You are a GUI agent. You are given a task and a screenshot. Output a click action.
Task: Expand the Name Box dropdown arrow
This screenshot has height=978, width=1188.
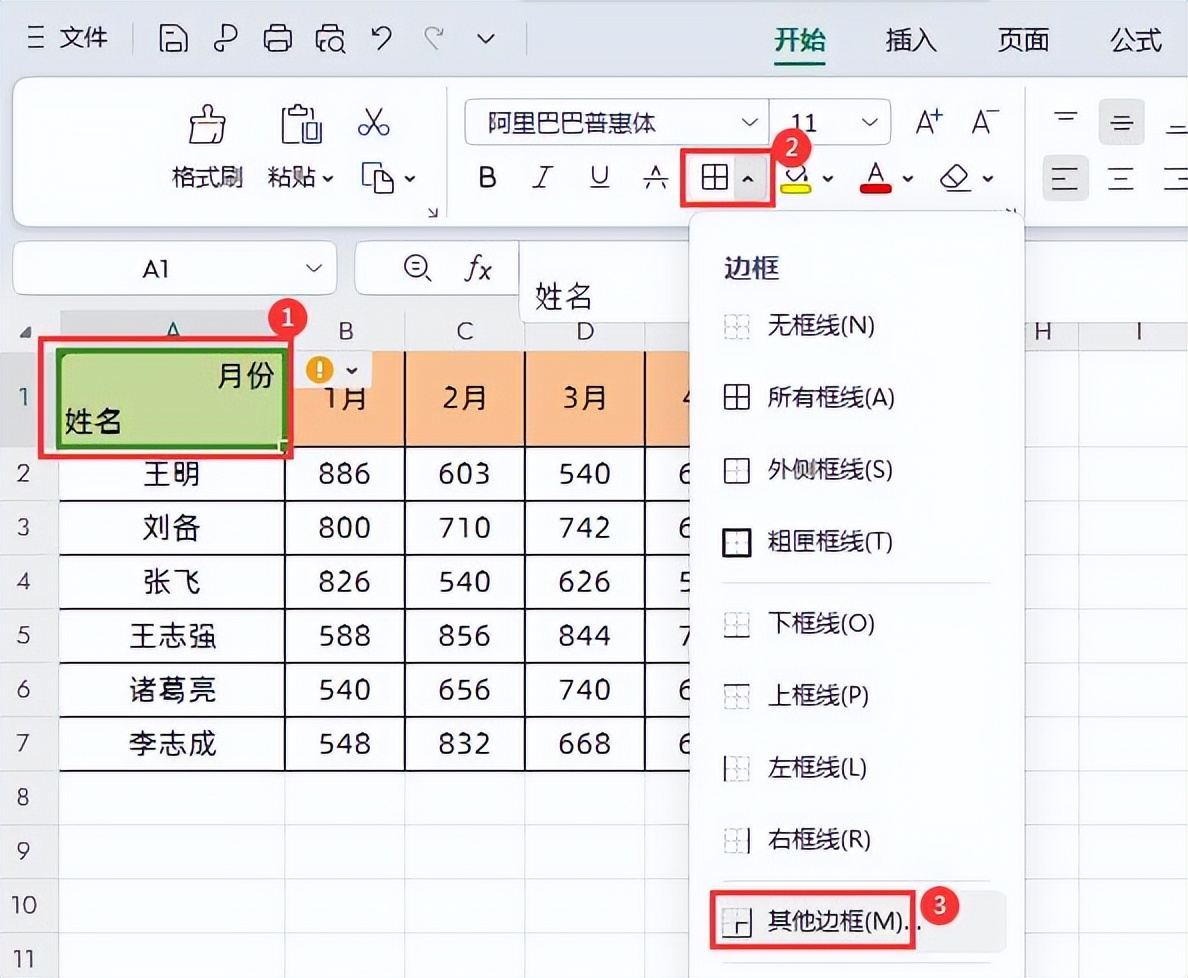pyautogui.click(x=314, y=268)
